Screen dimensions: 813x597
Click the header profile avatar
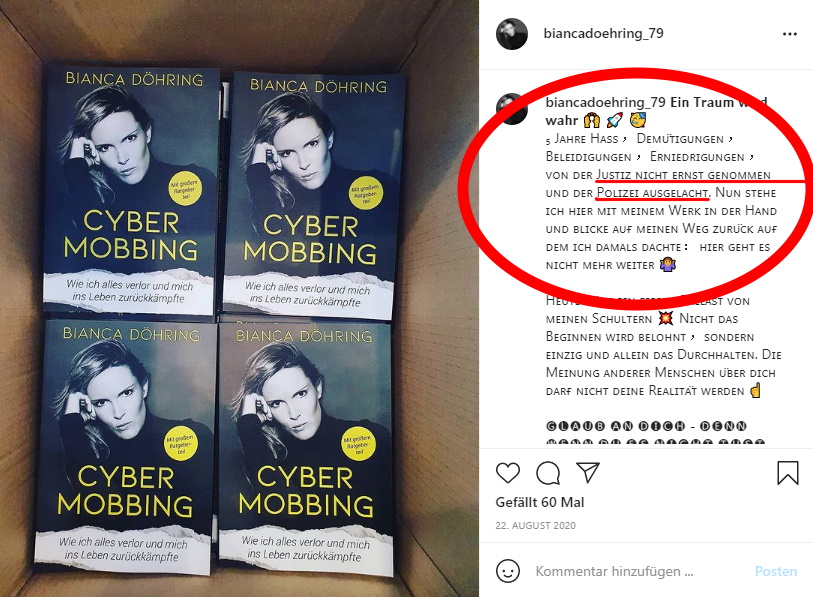[x=512, y=34]
